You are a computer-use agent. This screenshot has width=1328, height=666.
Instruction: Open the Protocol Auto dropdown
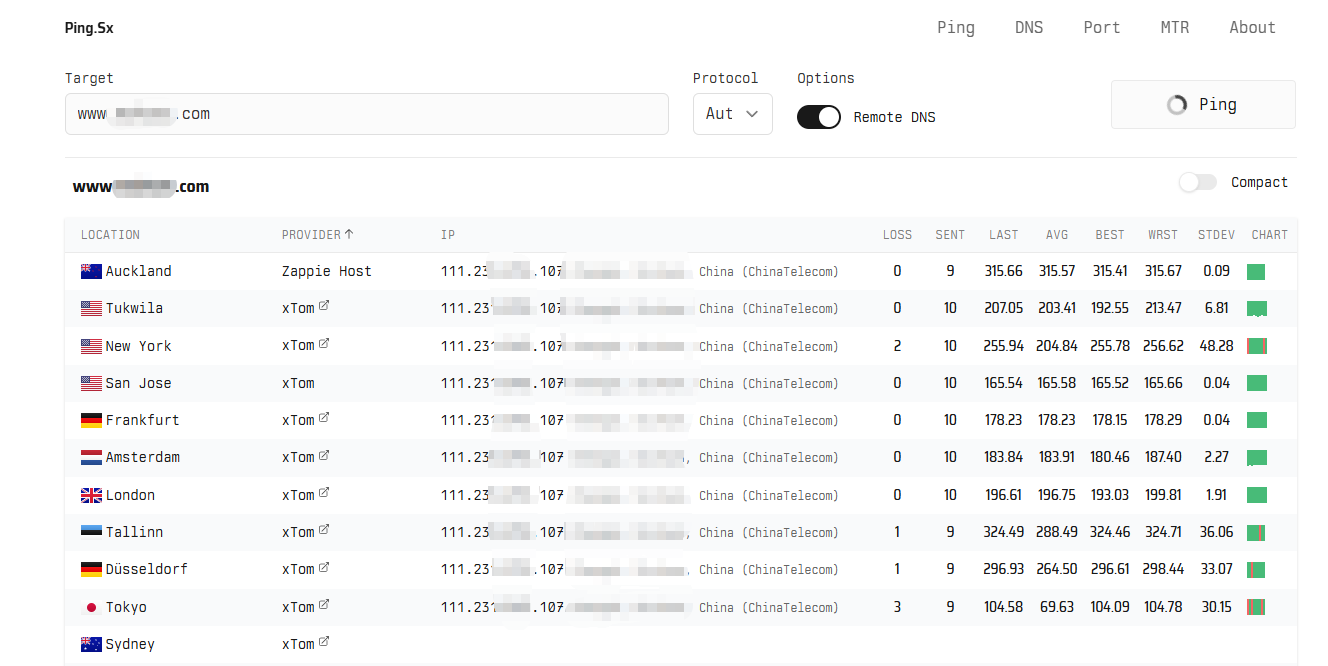(732, 114)
